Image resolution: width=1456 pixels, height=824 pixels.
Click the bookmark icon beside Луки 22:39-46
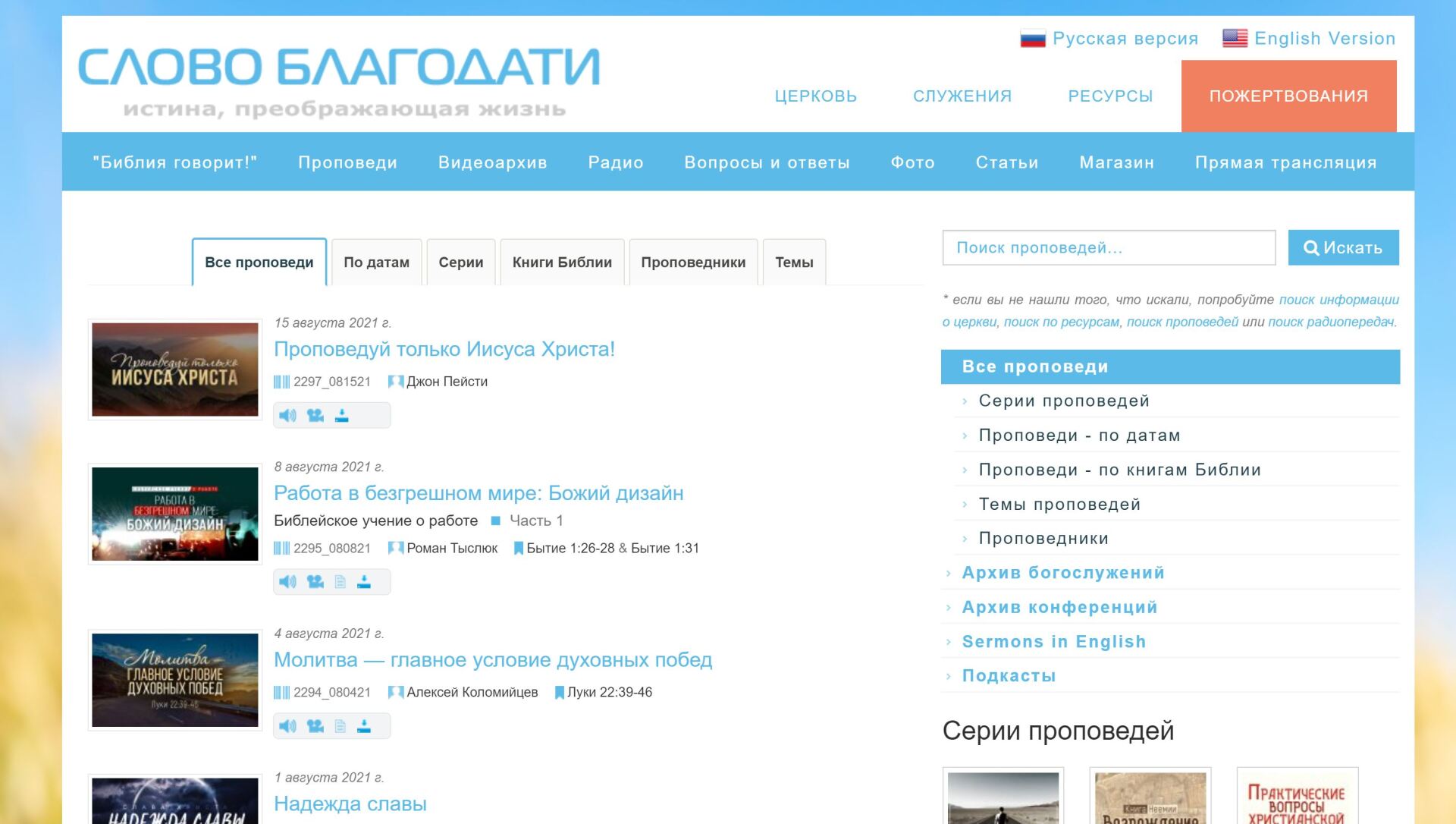[560, 693]
